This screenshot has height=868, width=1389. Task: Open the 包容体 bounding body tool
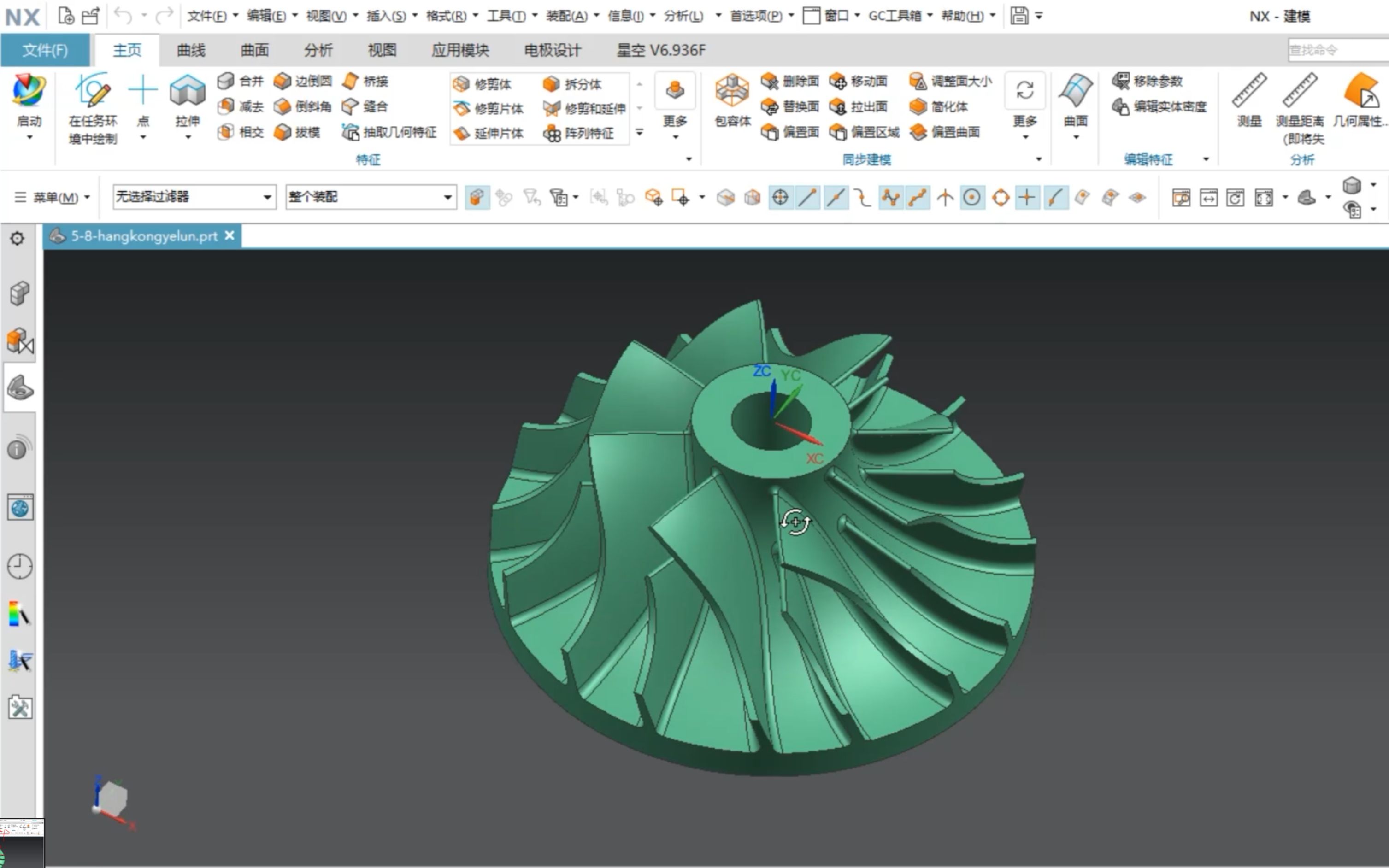731,91
